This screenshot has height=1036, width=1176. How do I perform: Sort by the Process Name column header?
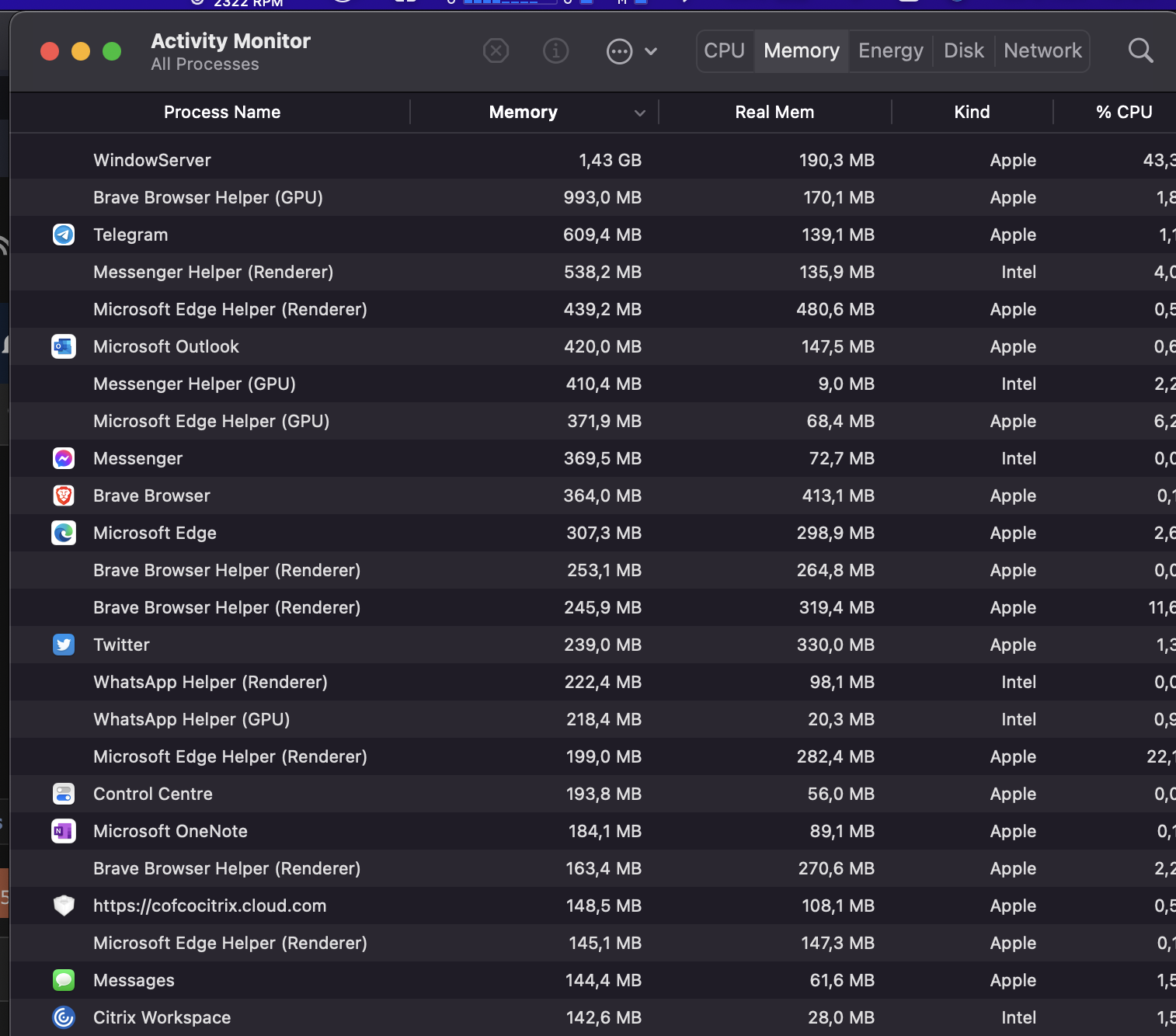tap(222, 112)
